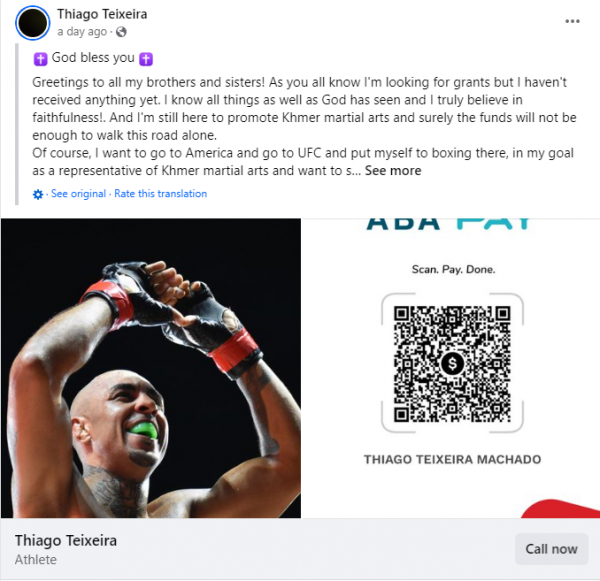Click the dollar icon inside the QR code
The width and height of the screenshot is (600, 581).
click(452, 363)
